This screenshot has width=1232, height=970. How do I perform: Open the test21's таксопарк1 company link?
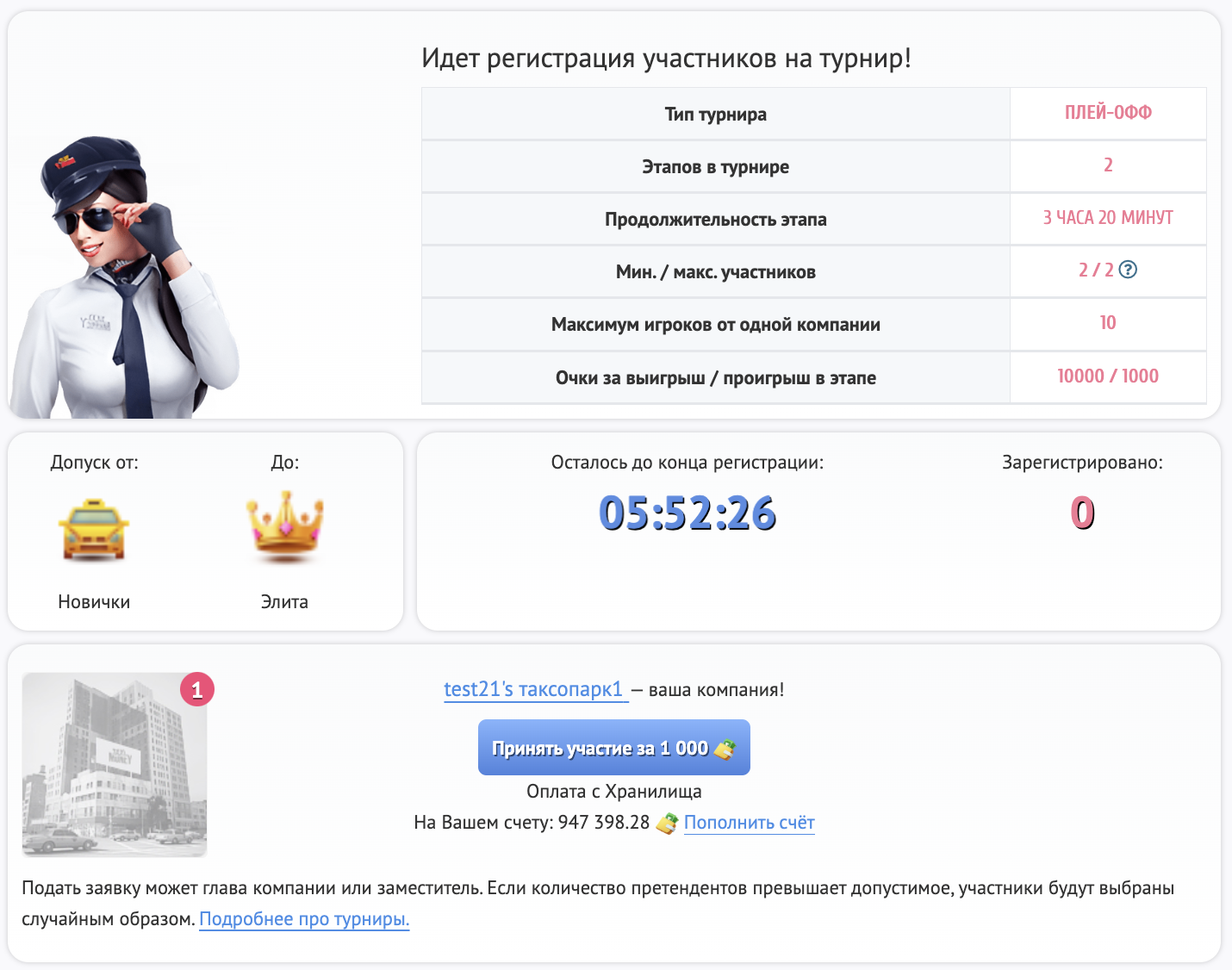pyautogui.click(x=534, y=689)
